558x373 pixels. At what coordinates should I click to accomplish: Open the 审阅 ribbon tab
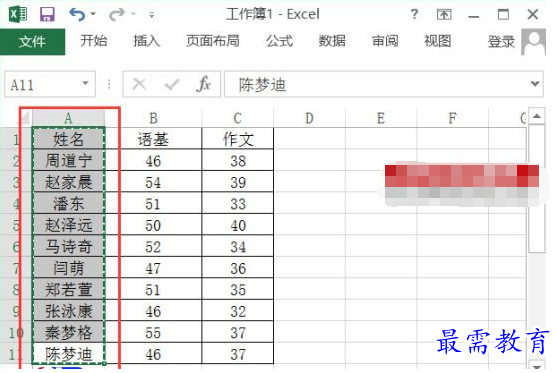(x=385, y=41)
